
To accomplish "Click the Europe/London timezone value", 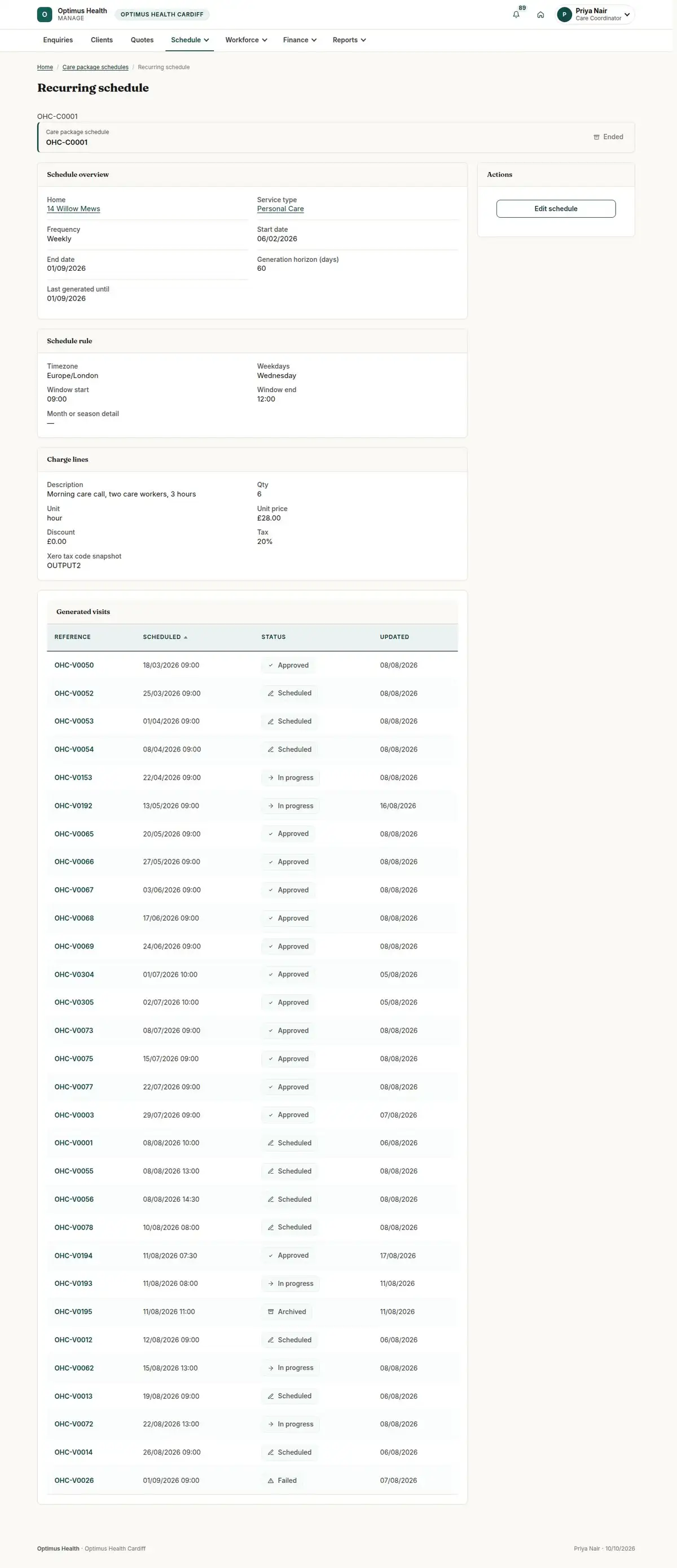I will (x=72, y=376).
